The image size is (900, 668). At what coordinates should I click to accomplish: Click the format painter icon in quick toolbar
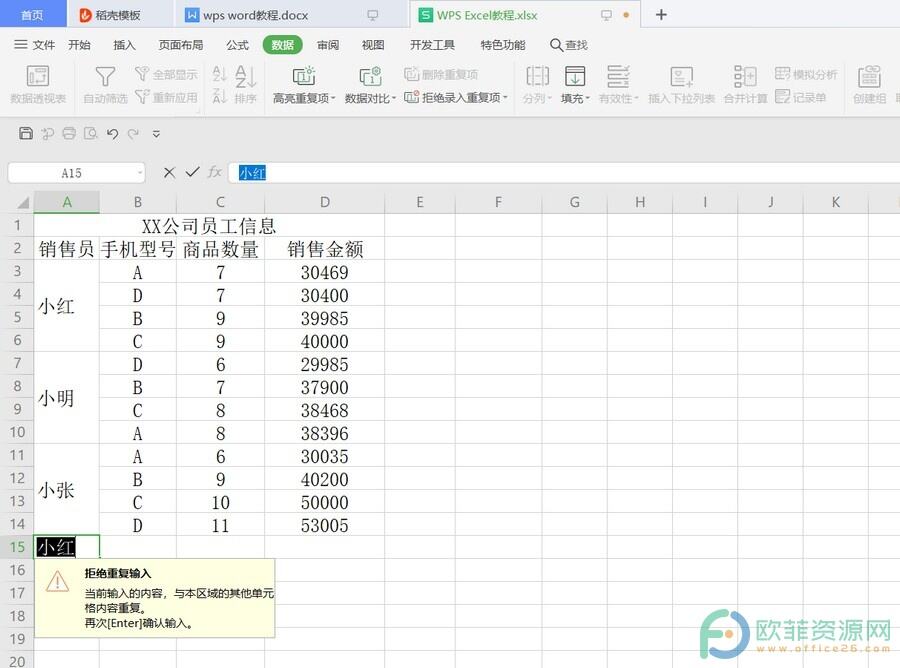pos(47,134)
